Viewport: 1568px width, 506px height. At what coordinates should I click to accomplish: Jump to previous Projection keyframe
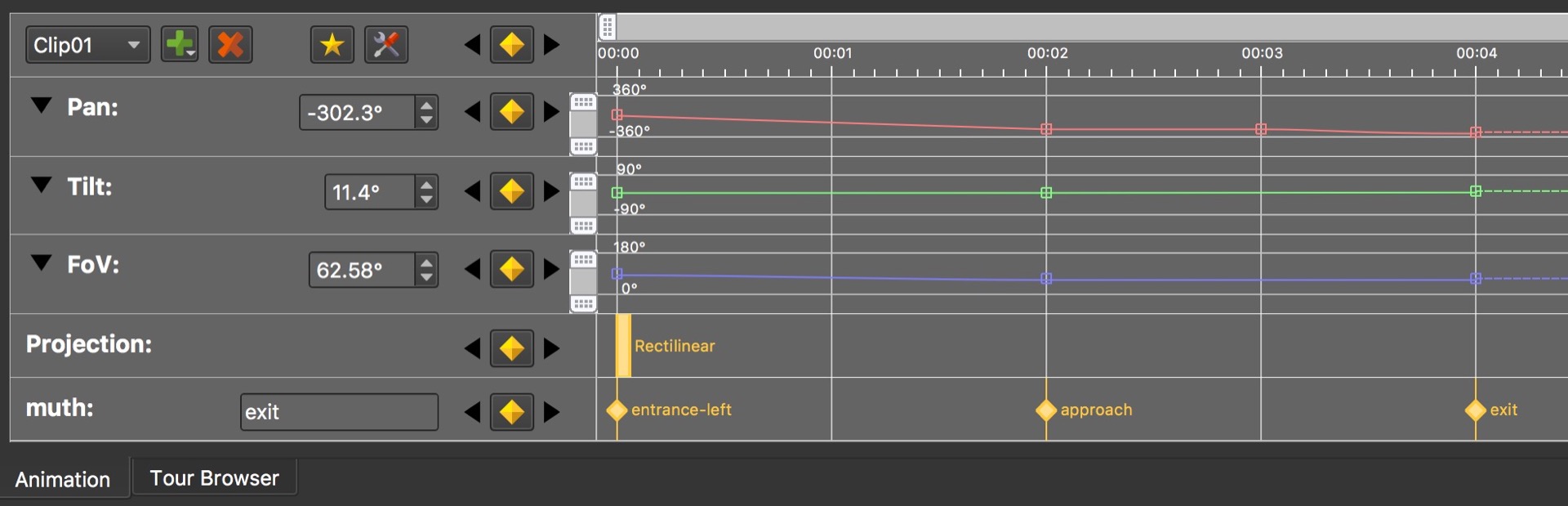click(471, 348)
